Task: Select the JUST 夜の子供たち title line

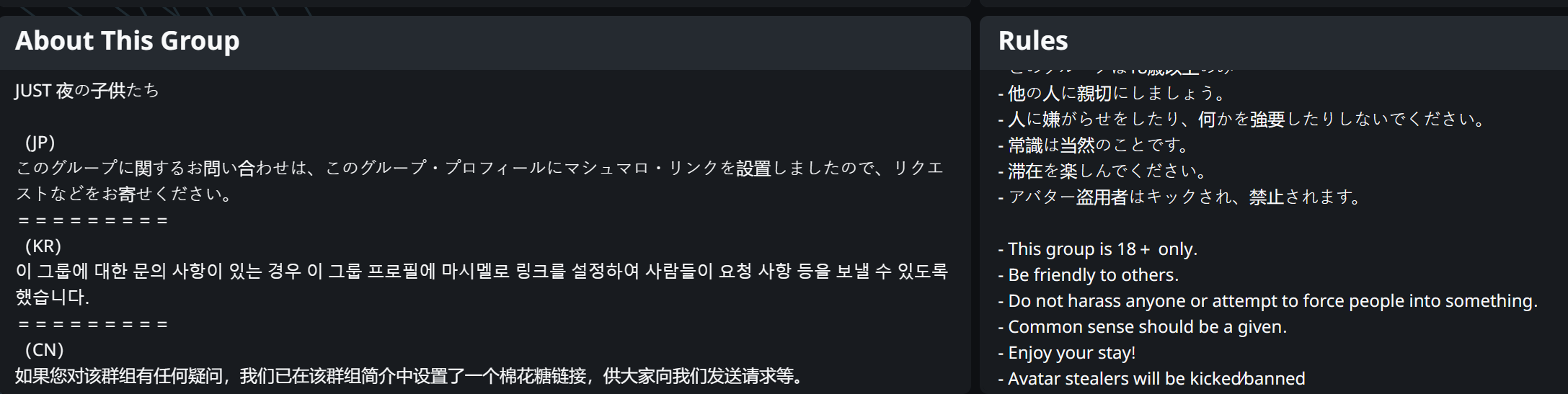Action: 87,91
